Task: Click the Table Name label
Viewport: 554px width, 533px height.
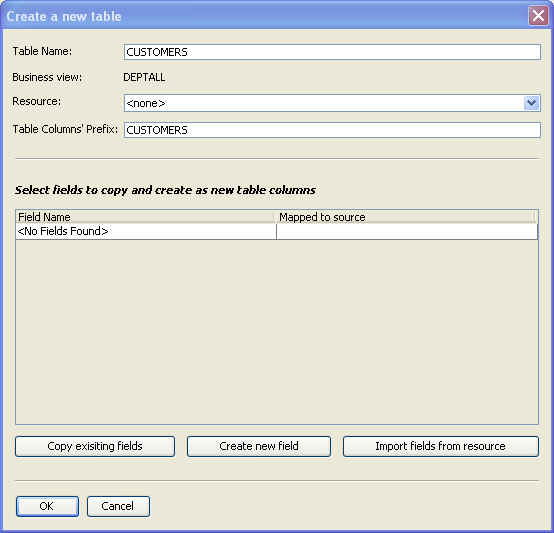Action: pyautogui.click(x=42, y=51)
